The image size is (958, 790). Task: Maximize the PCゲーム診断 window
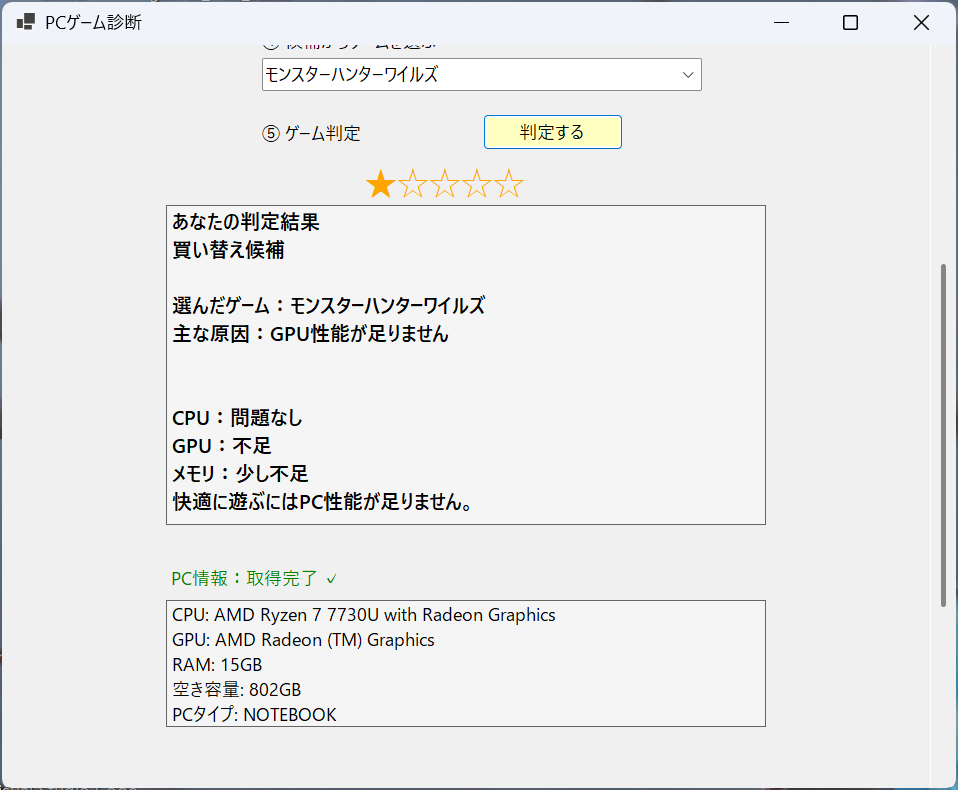coord(850,23)
